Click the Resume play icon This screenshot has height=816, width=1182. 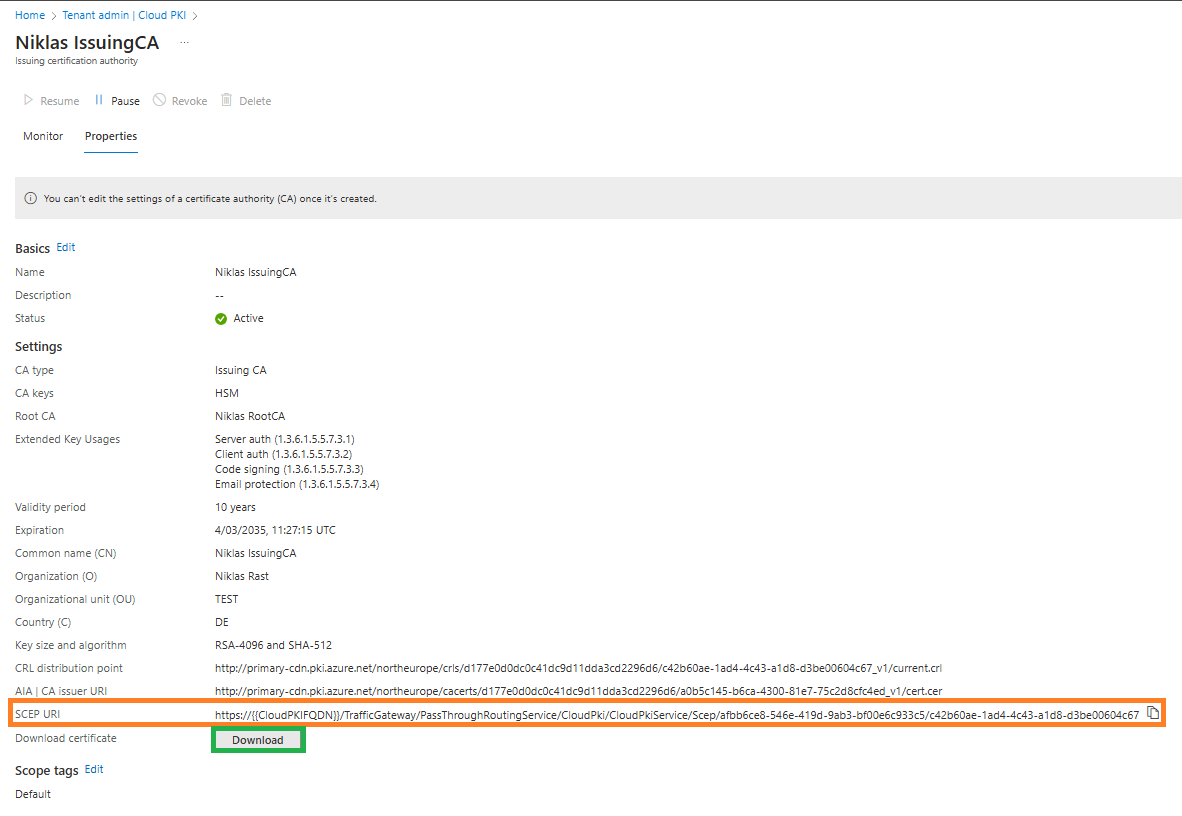[x=29, y=101]
